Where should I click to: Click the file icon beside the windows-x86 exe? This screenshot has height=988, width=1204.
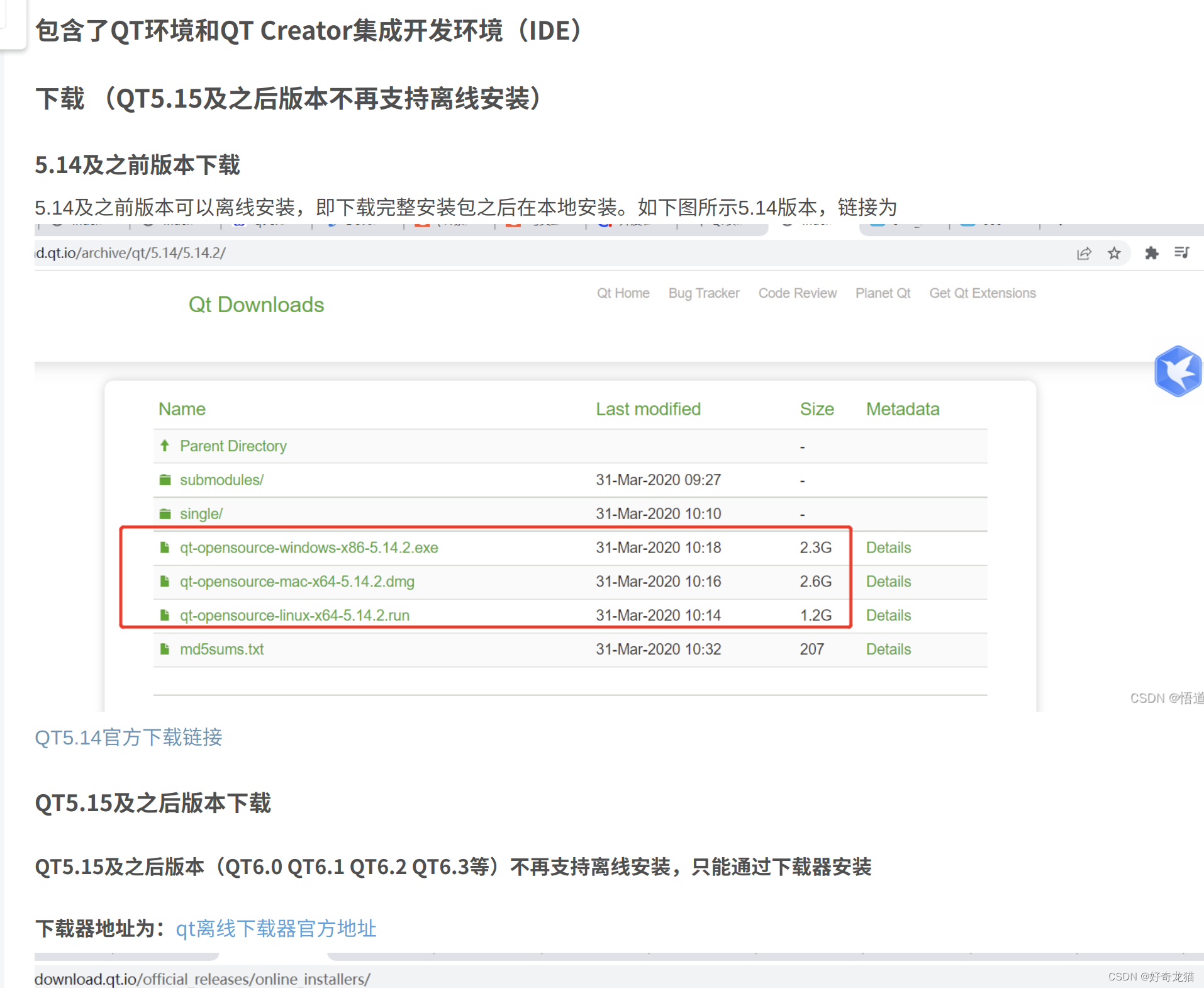[165, 547]
